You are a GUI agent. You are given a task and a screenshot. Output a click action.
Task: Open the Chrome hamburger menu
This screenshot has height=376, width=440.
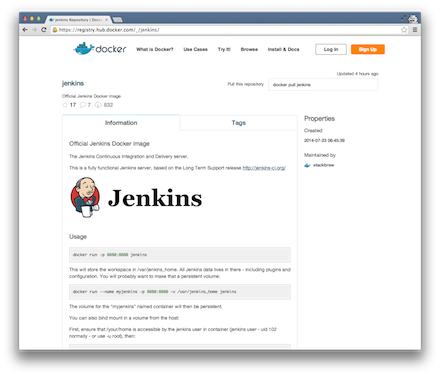[415, 30]
